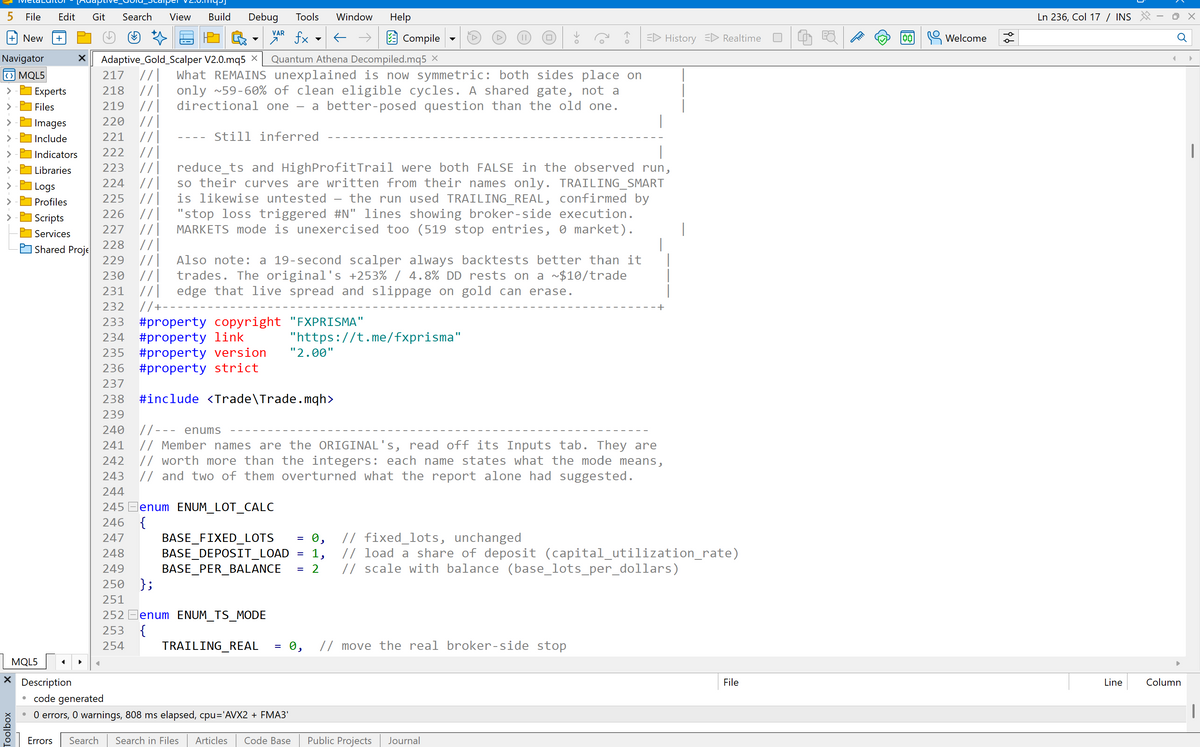Open the Debug menu
This screenshot has height=747, width=1200.
point(263,17)
